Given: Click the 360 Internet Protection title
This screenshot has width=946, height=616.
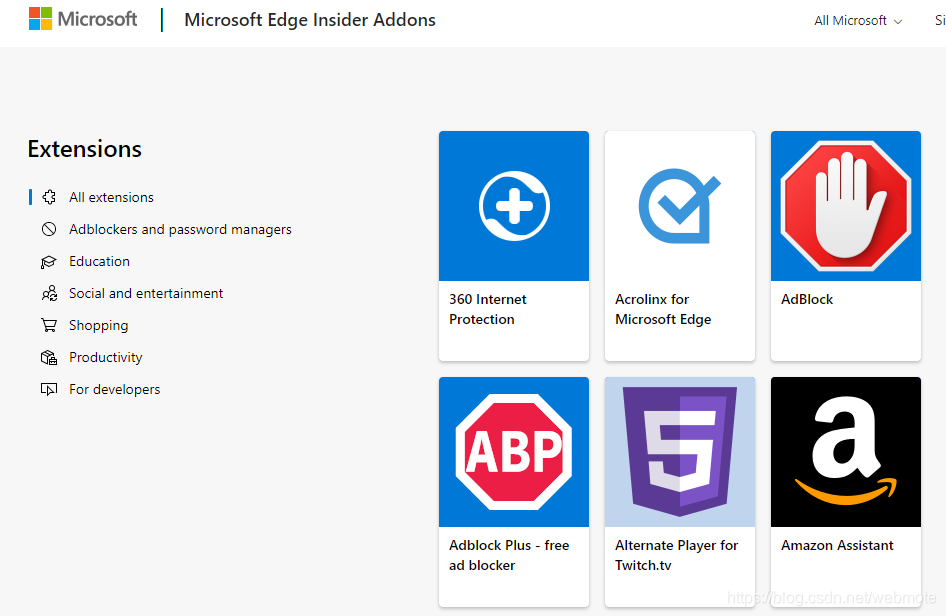Looking at the screenshot, I should (x=487, y=309).
